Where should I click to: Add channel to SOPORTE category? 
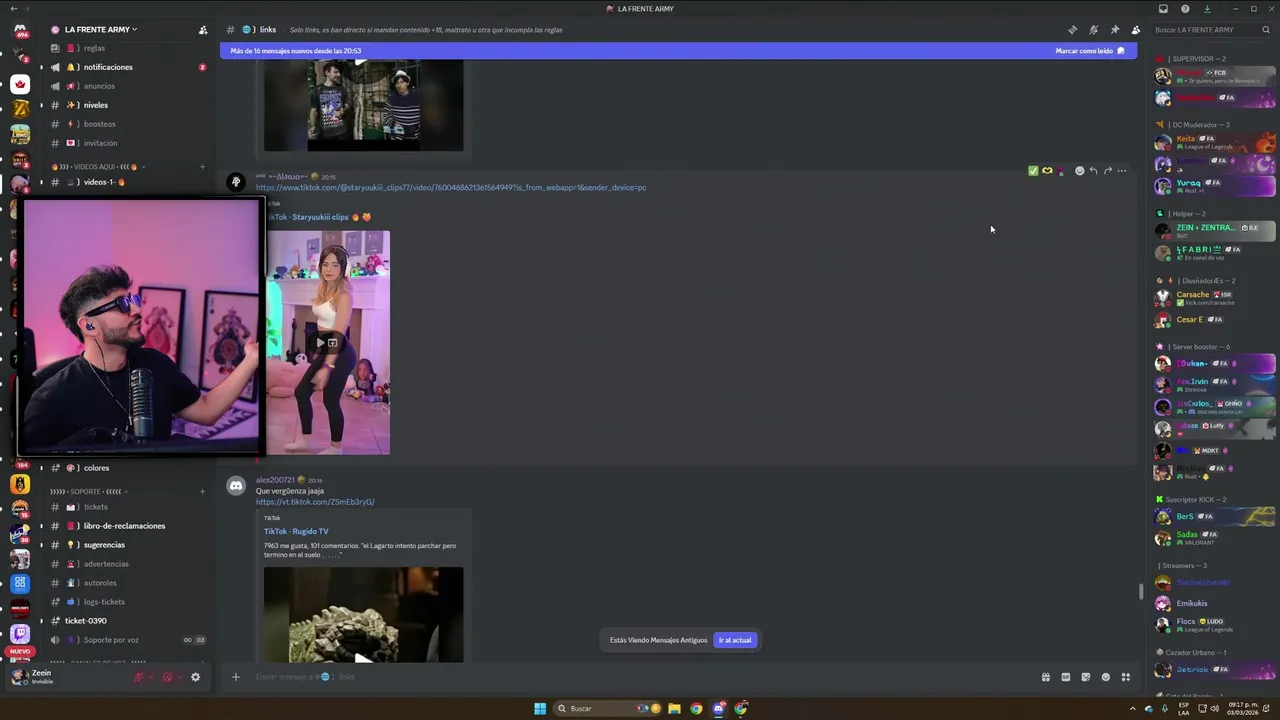click(202, 492)
